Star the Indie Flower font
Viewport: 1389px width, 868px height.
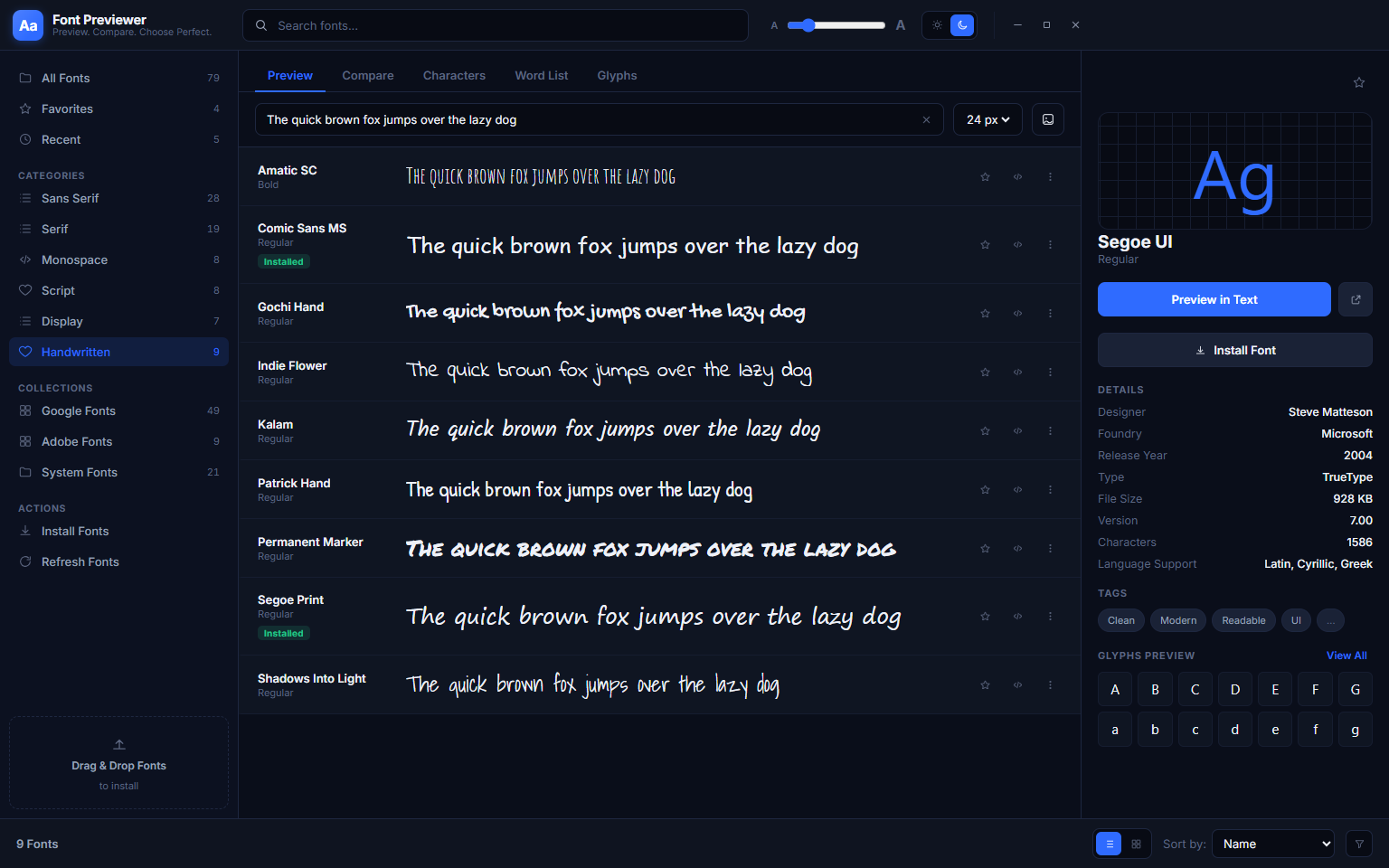pyautogui.click(x=985, y=372)
